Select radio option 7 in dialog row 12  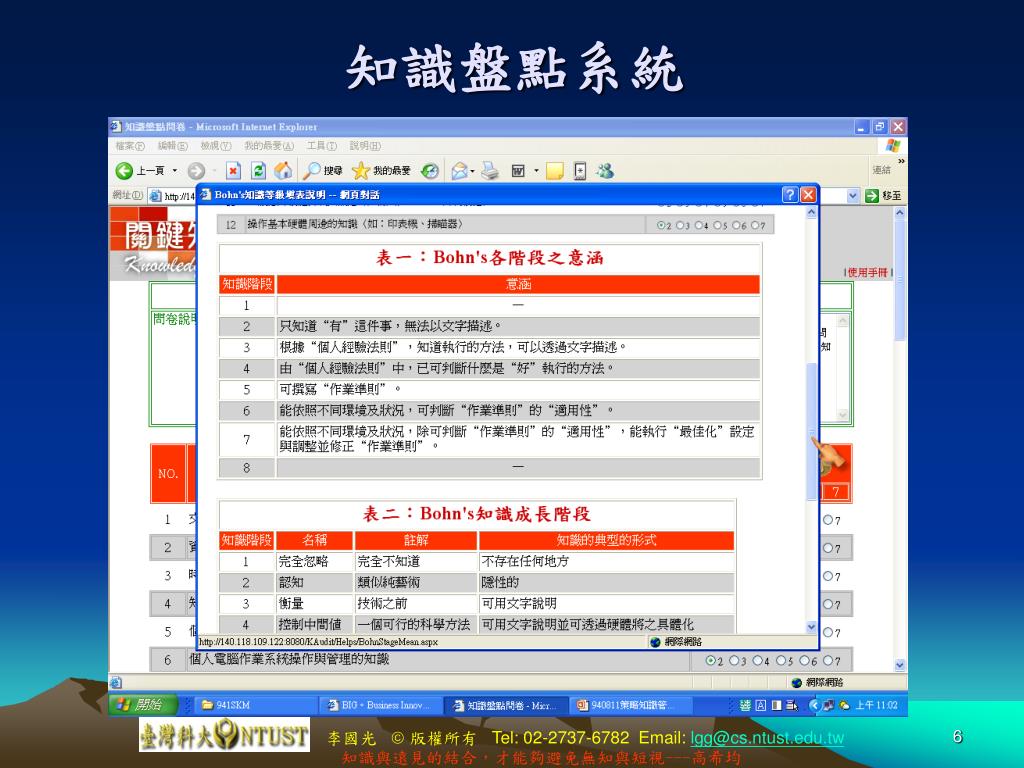[x=754, y=225]
